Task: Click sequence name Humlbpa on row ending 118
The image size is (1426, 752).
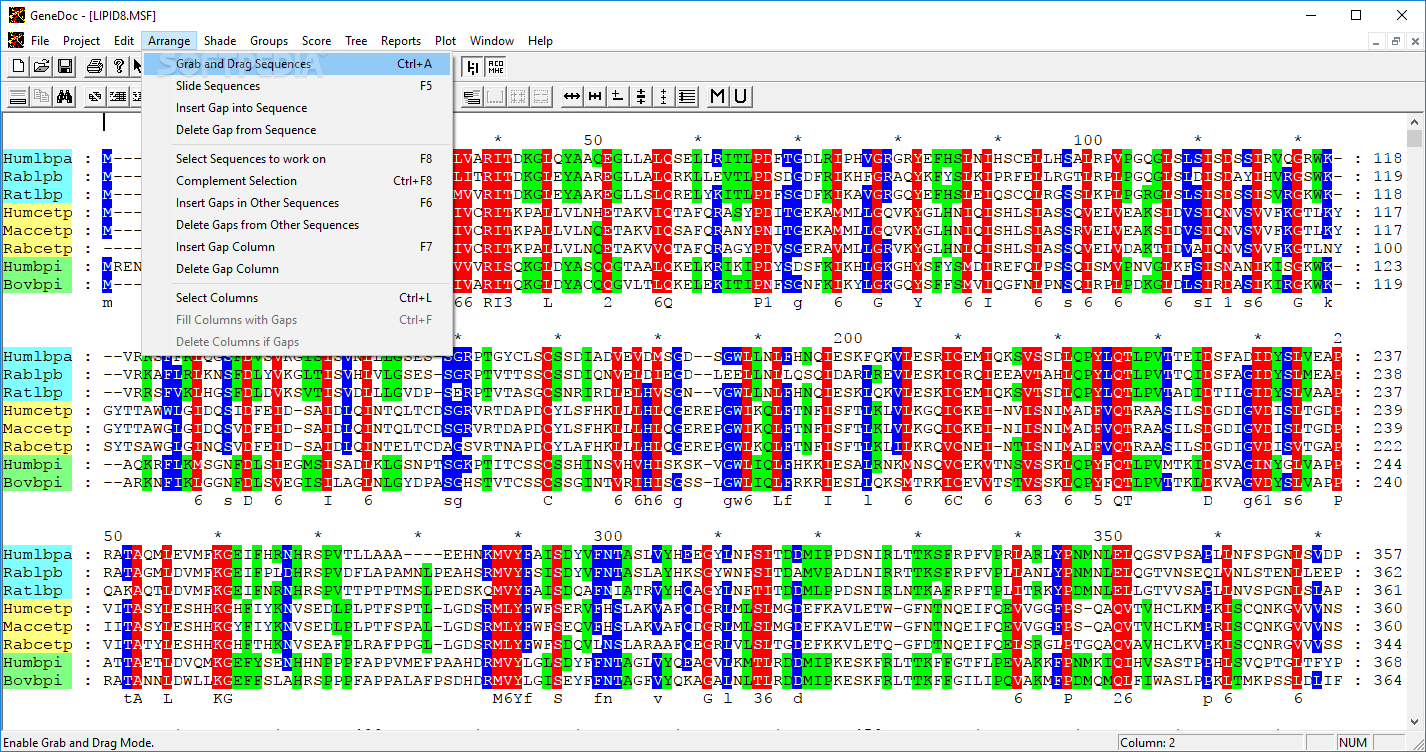Action: click(x=38, y=159)
